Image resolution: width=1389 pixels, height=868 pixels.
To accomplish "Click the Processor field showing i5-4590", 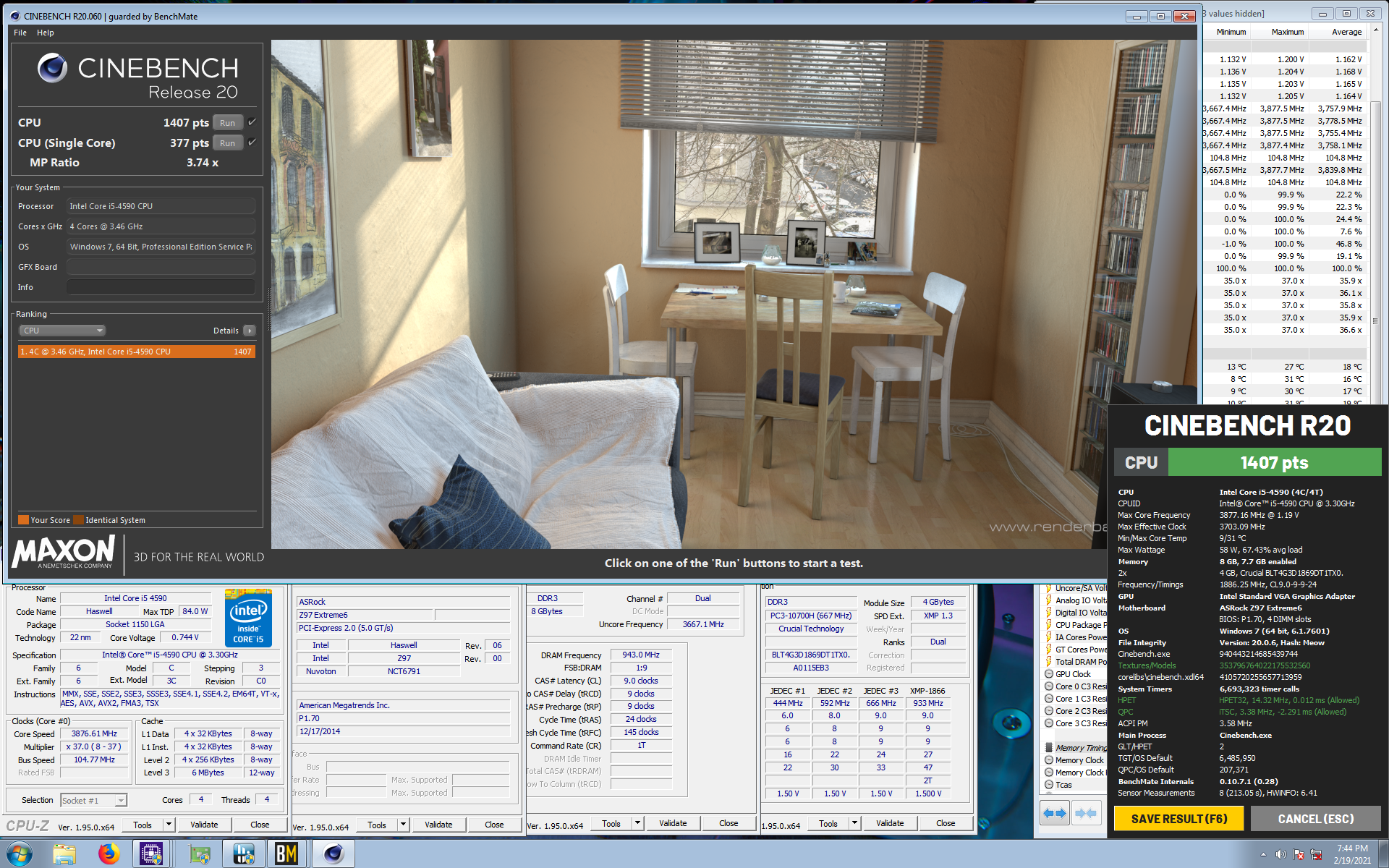I will pyautogui.click(x=161, y=206).
